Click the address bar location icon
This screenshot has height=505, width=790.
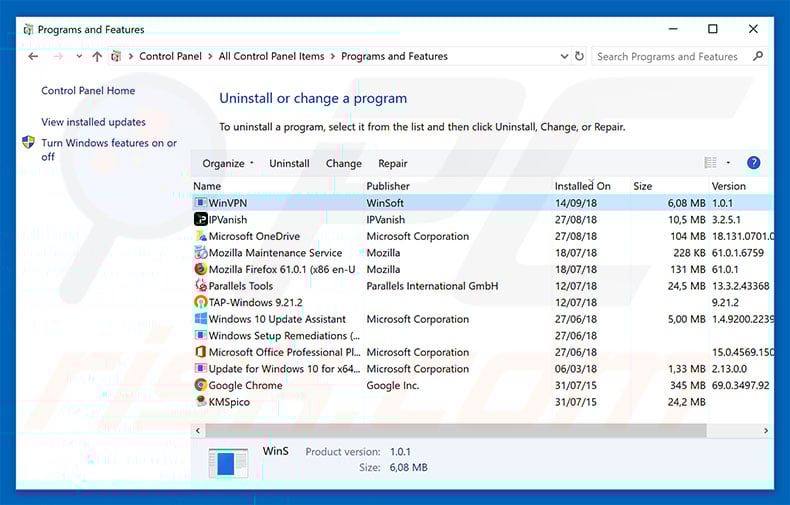[116, 56]
